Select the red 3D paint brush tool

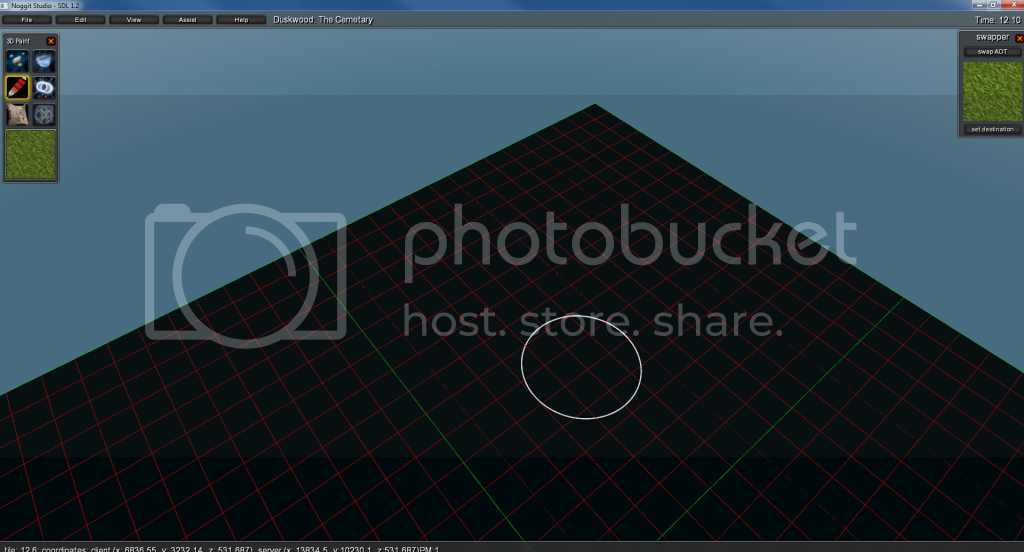coord(18,88)
